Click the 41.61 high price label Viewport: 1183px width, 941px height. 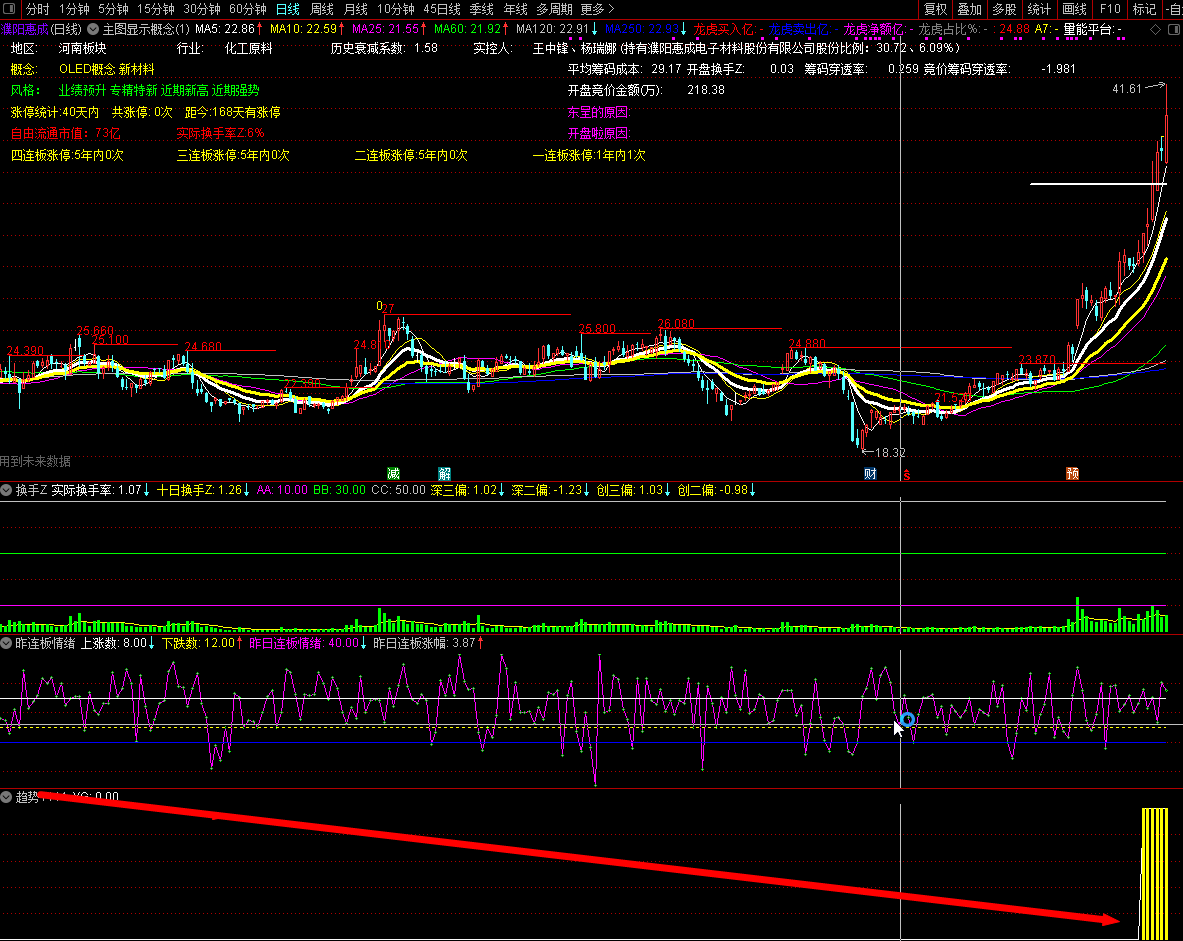pyautogui.click(x=1127, y=89)
